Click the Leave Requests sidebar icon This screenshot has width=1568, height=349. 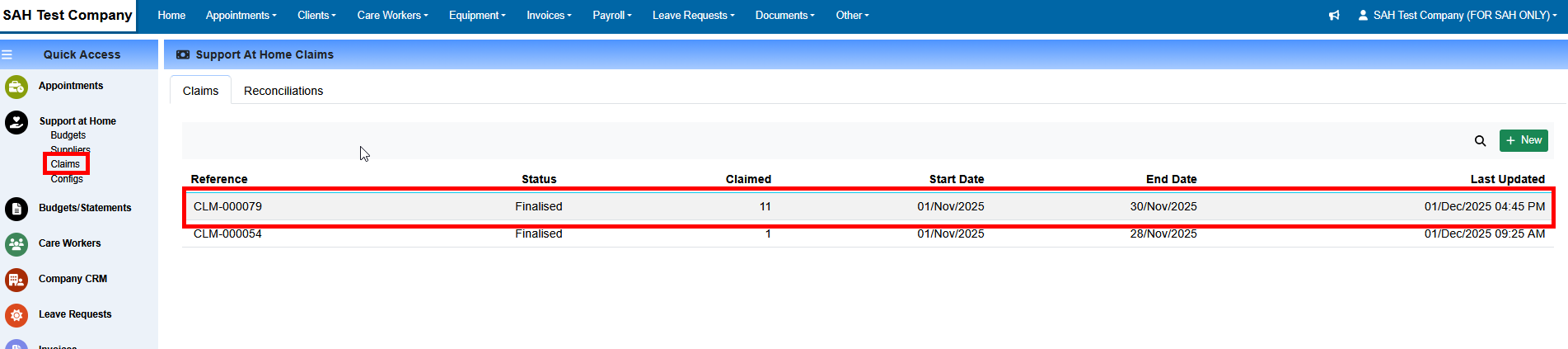pos(16,315)
